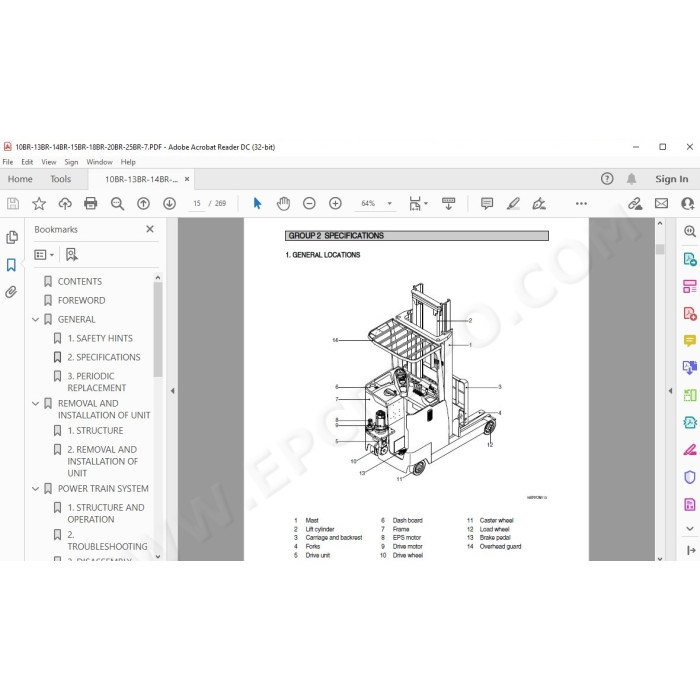This screenshot has height=700, width=700.
Task: Expand the right tools pane arrow
Action: tap(670, 391)
